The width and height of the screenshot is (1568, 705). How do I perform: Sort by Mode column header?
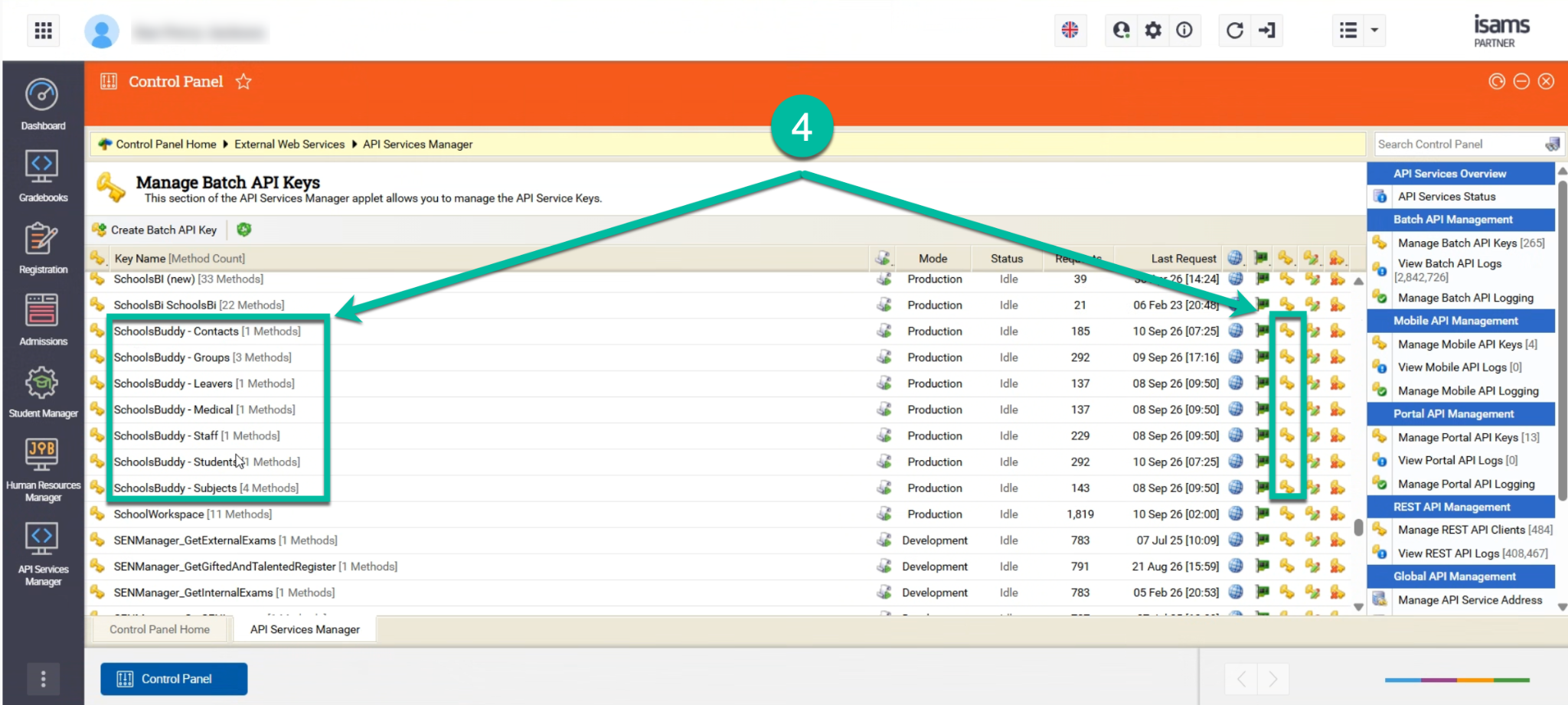coord(933,259)
